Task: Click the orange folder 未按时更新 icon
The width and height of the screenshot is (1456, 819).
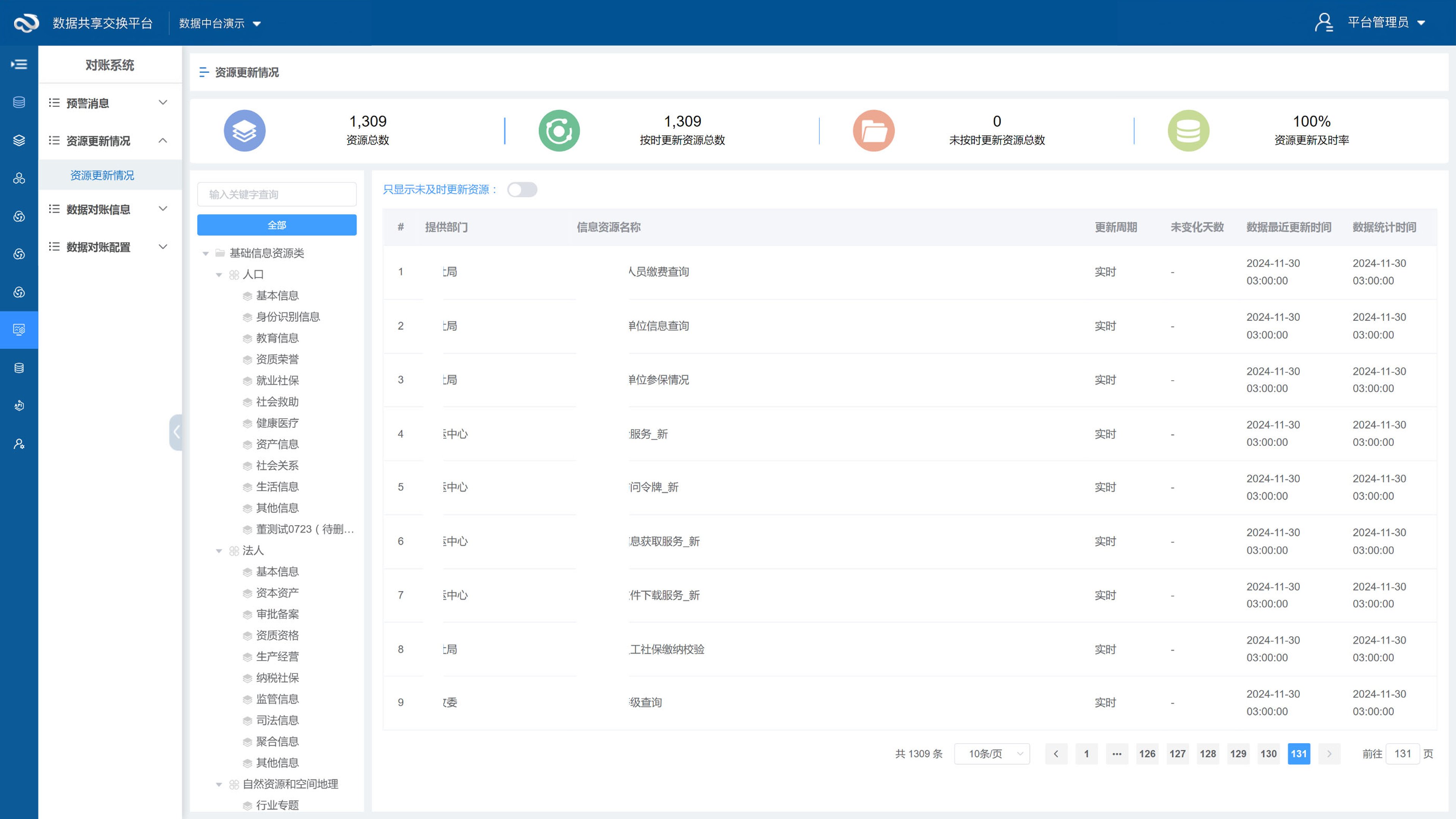Action: pyautogui.click(x=873, y=130)
